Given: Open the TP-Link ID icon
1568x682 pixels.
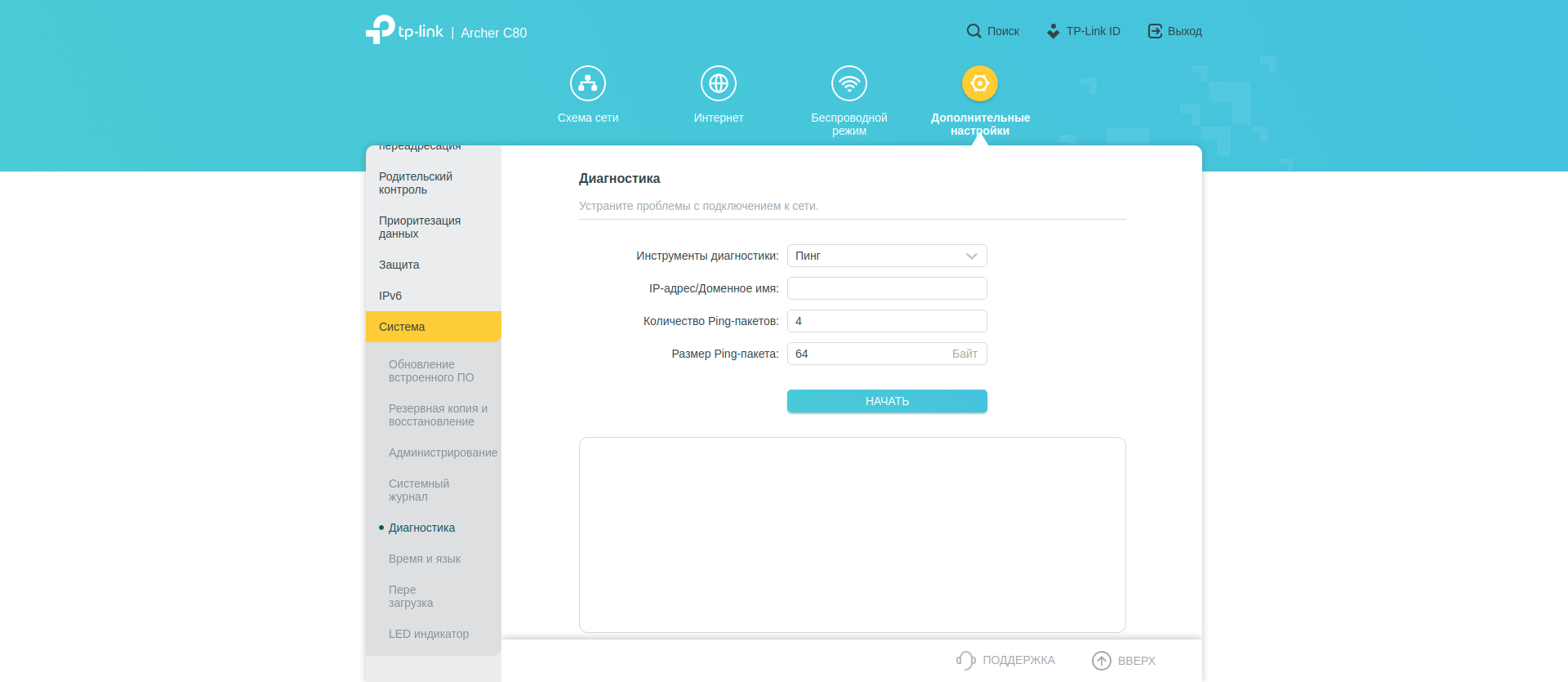Looking at the screenshot, I should point(1053,31).
